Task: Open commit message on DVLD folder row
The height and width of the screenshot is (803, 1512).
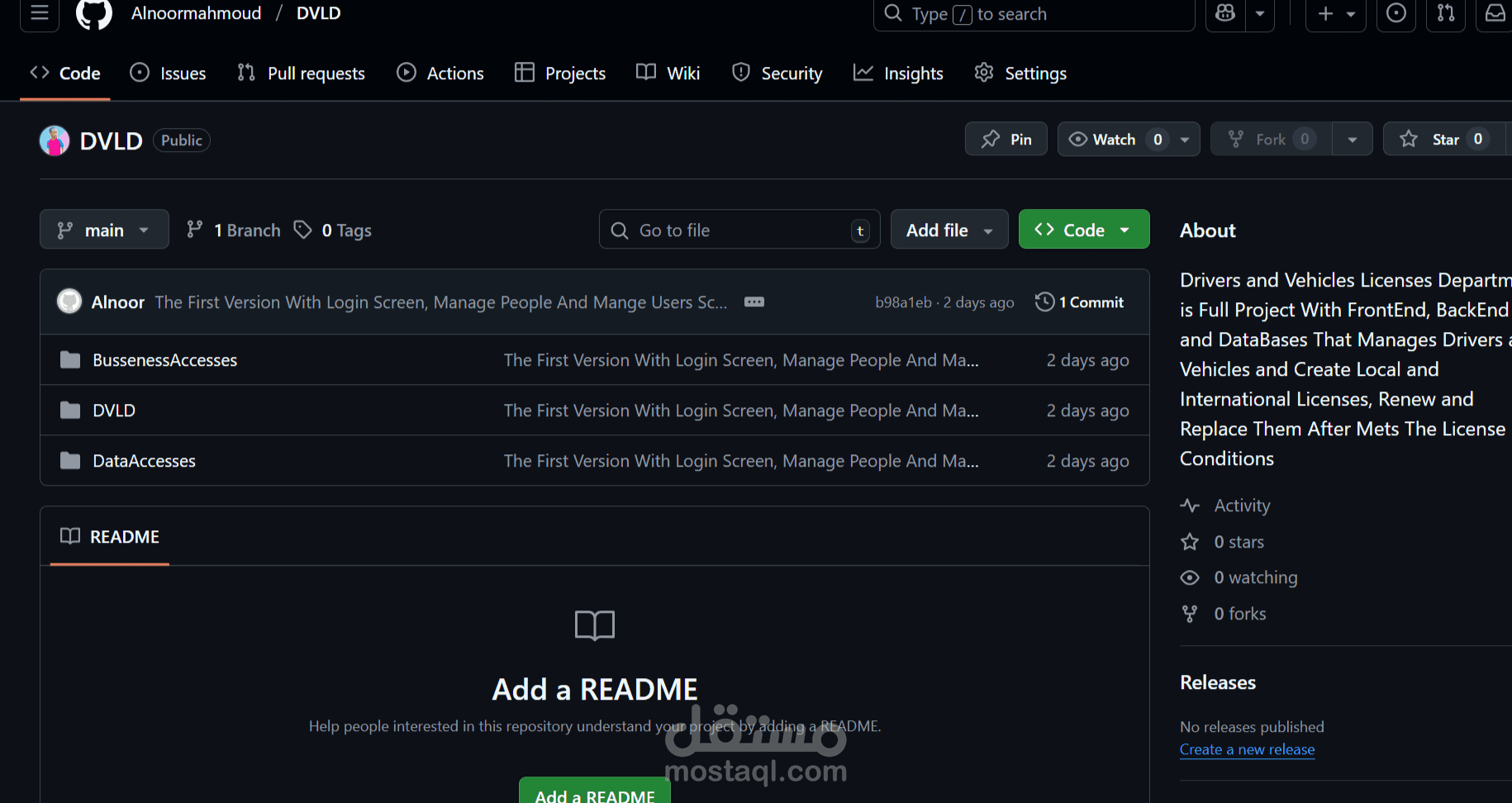Action: pyautogui.click(x=741, y=411)
